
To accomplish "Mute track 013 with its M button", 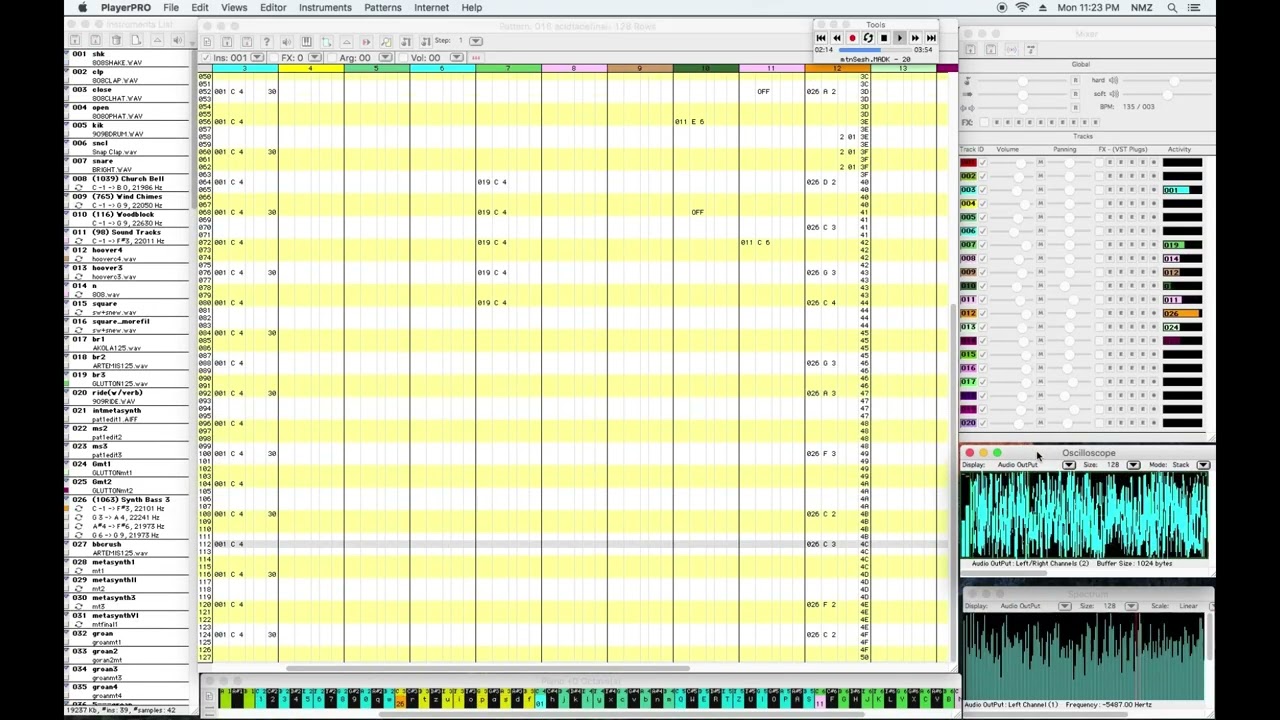I will [1040, 326].
